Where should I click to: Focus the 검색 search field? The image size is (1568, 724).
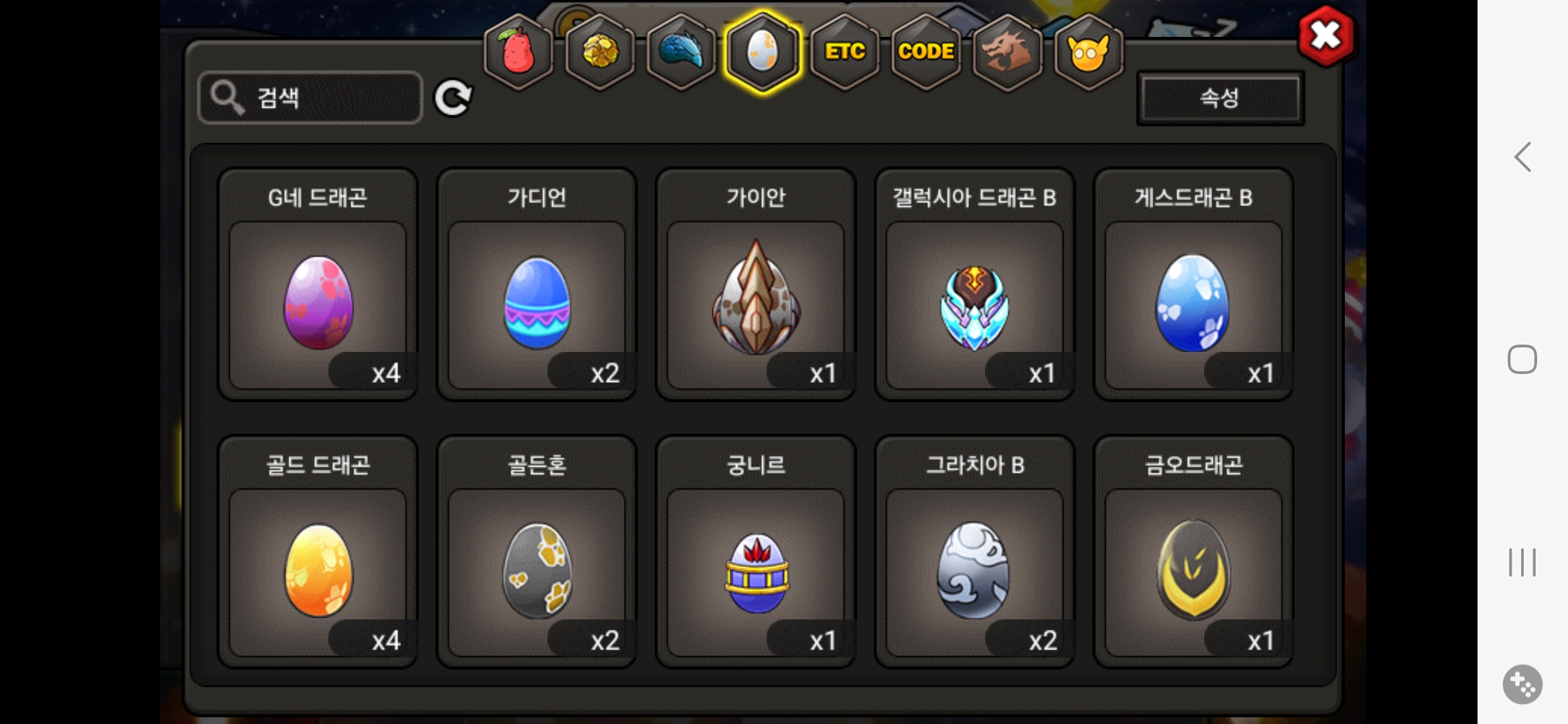pyautogui.click(x=310, y=98)
